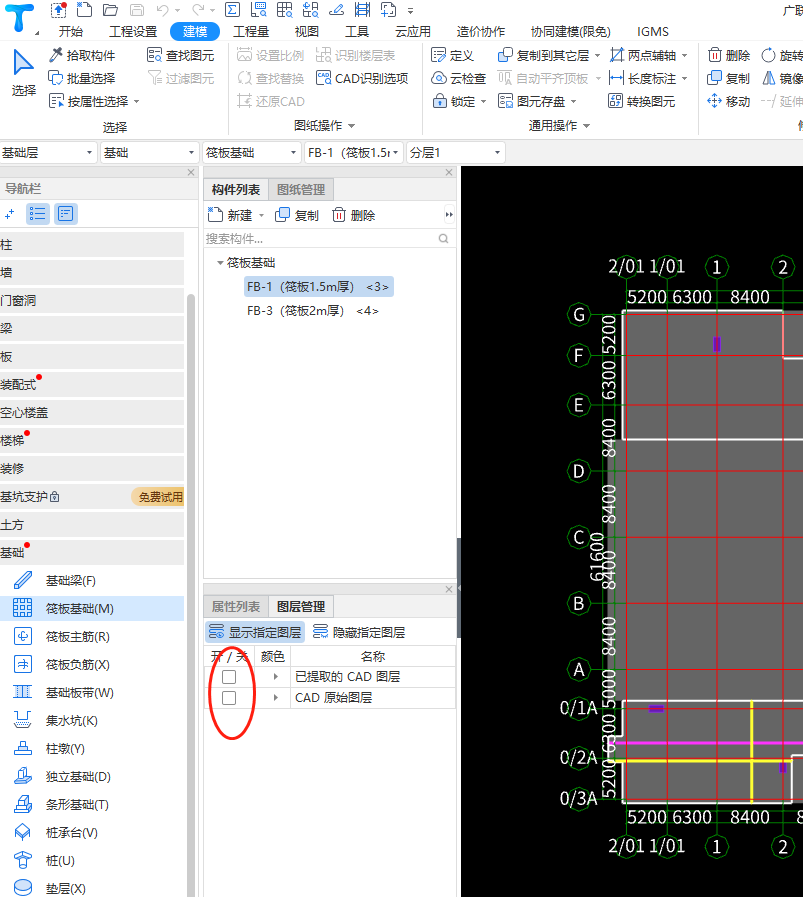The height and width of the screenshot is (897, 803).
Task: Select 基础板带(W) in navigation
Action: (x=92, y=693)
